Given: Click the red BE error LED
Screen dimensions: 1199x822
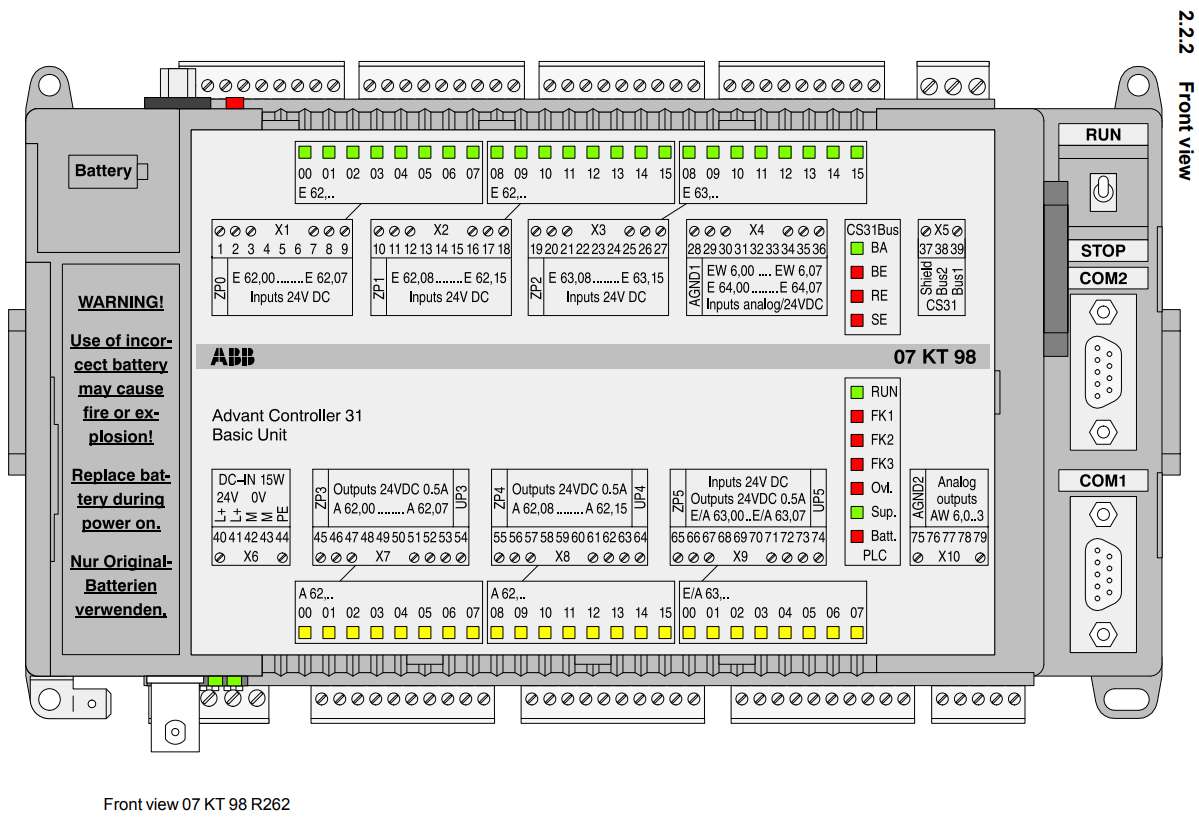Looking at the screenshot, I should (856, 272).
